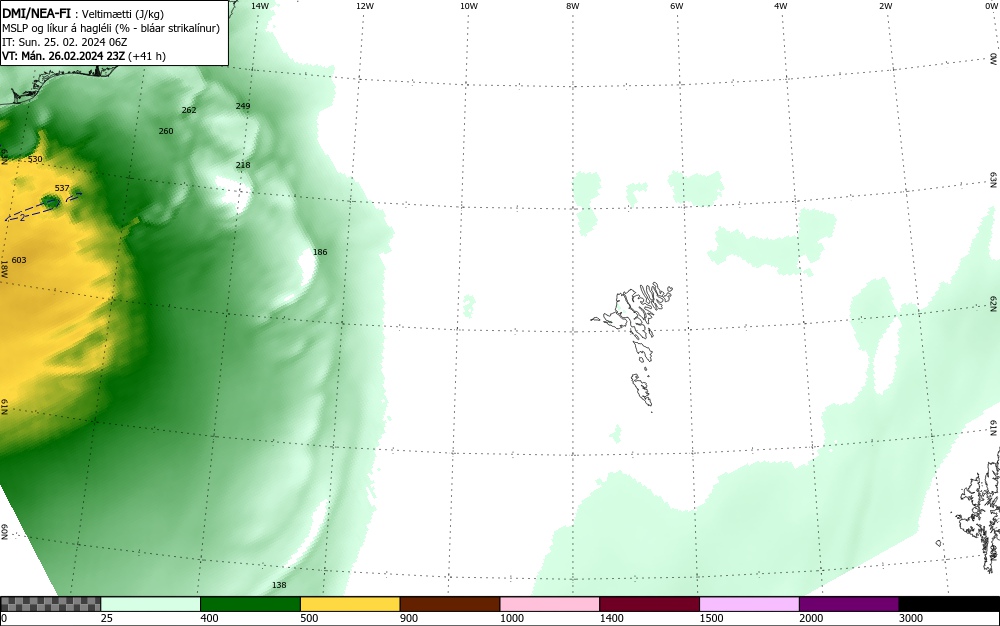This screenshot has width=1000, height=626.
Task: Click the 4W longitude label
Action: (x=781, y=6)
